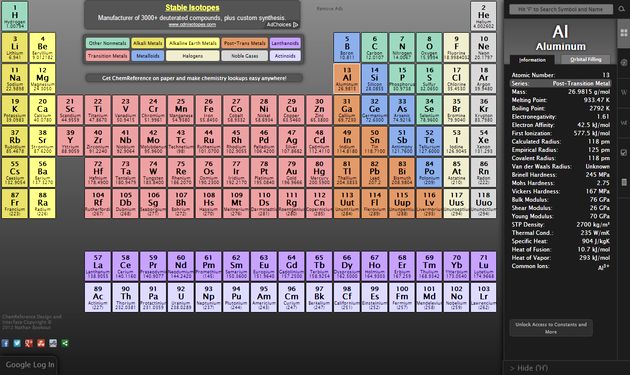Select the Tungsten (W) element cell
Screen dimensions: 630x375
(x=153, y=172)
